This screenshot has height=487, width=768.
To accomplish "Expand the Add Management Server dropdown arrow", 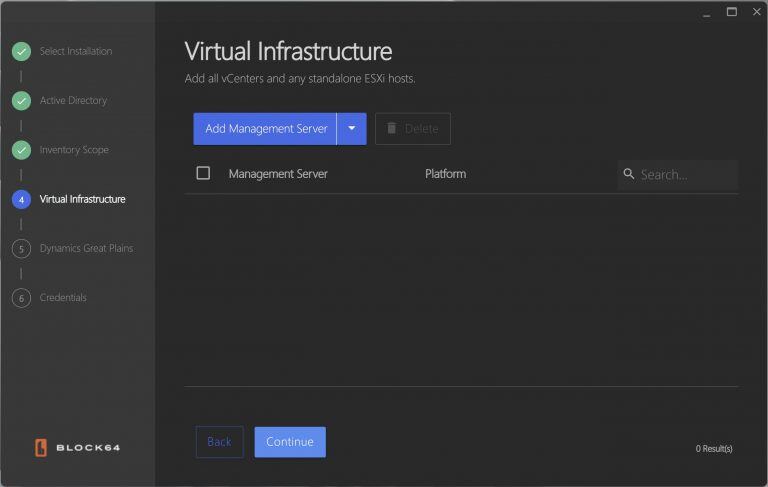I will pyautogui.click(x=352, y=129).
